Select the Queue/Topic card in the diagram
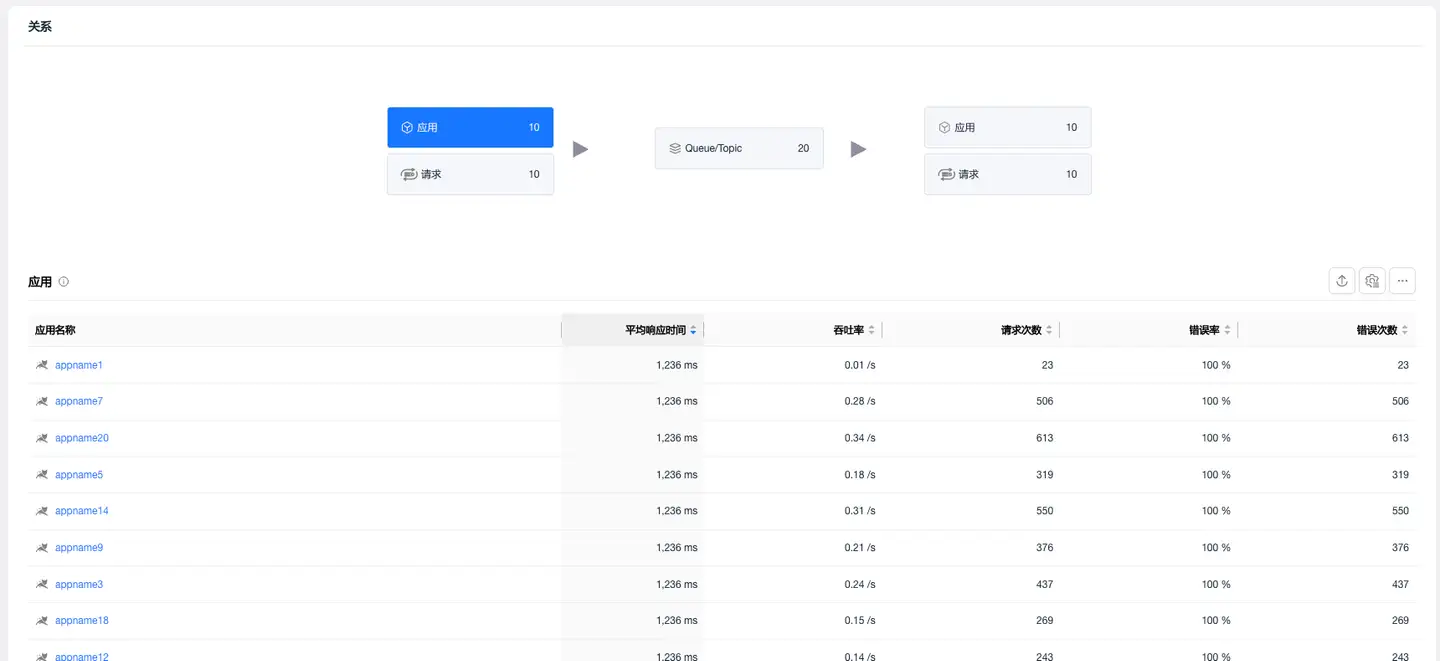 pyautogui.click(x=739, y=148)
